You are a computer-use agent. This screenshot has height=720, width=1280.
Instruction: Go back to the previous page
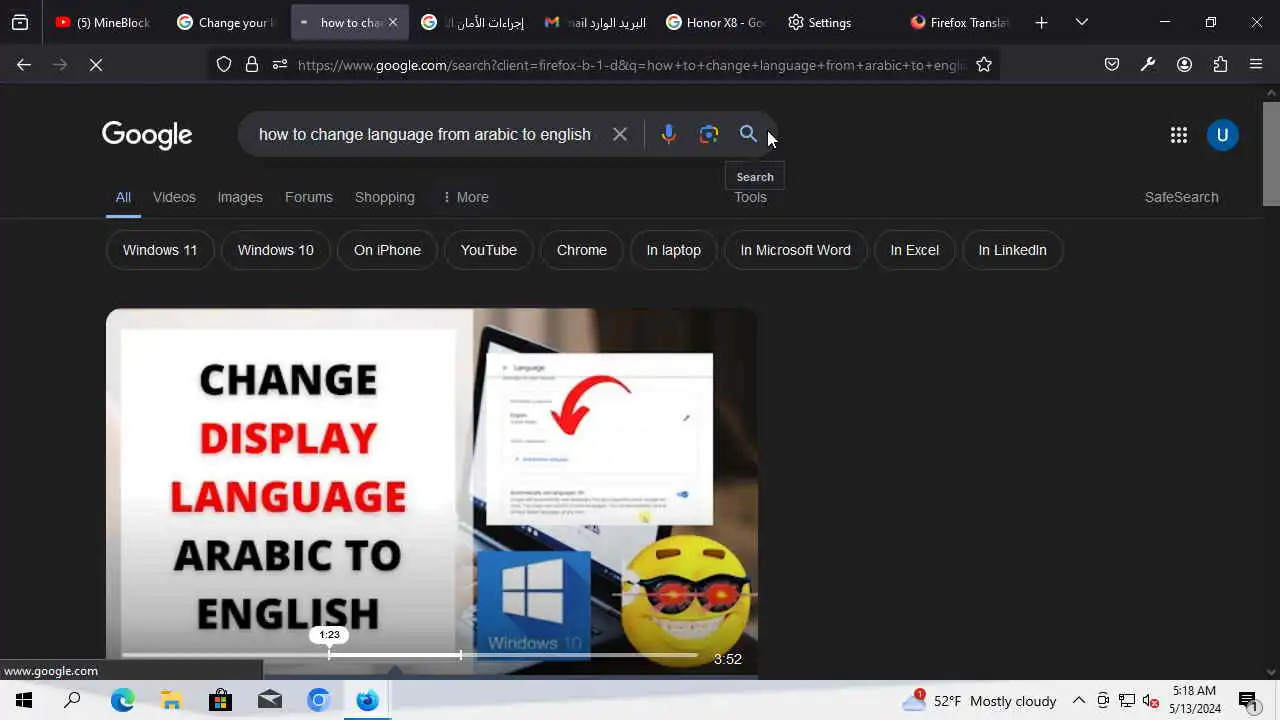coord(24,65)
